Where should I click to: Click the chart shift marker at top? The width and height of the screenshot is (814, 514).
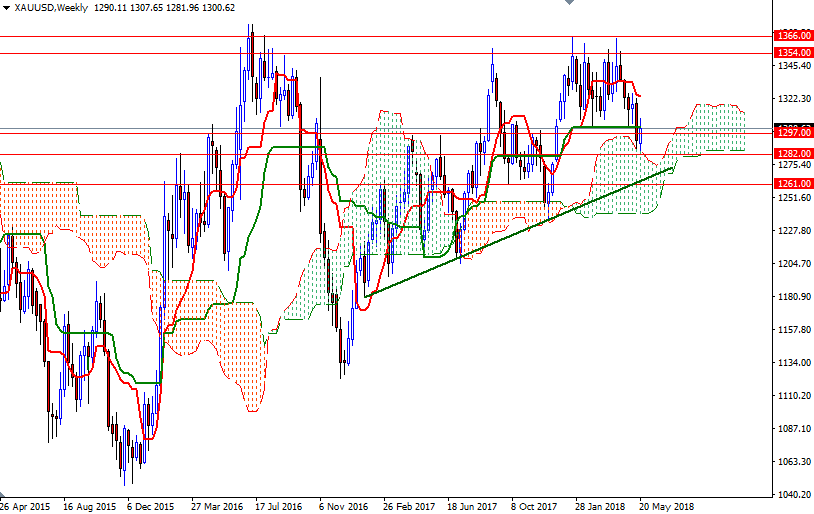(569, 2)
